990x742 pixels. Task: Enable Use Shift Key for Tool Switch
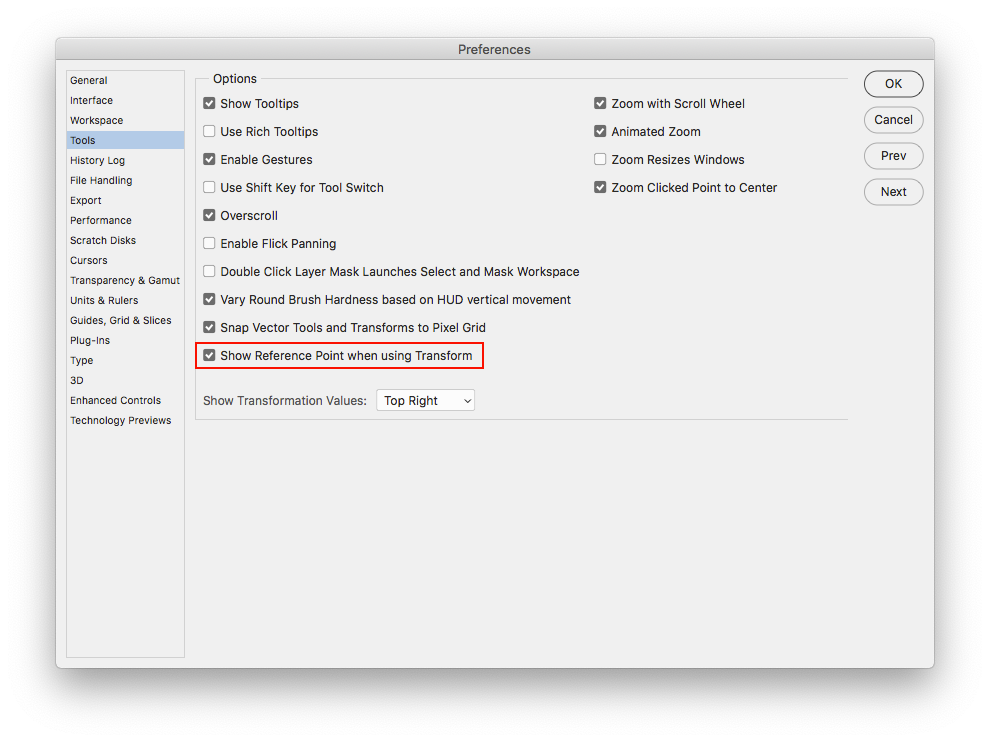pos(210,188)
